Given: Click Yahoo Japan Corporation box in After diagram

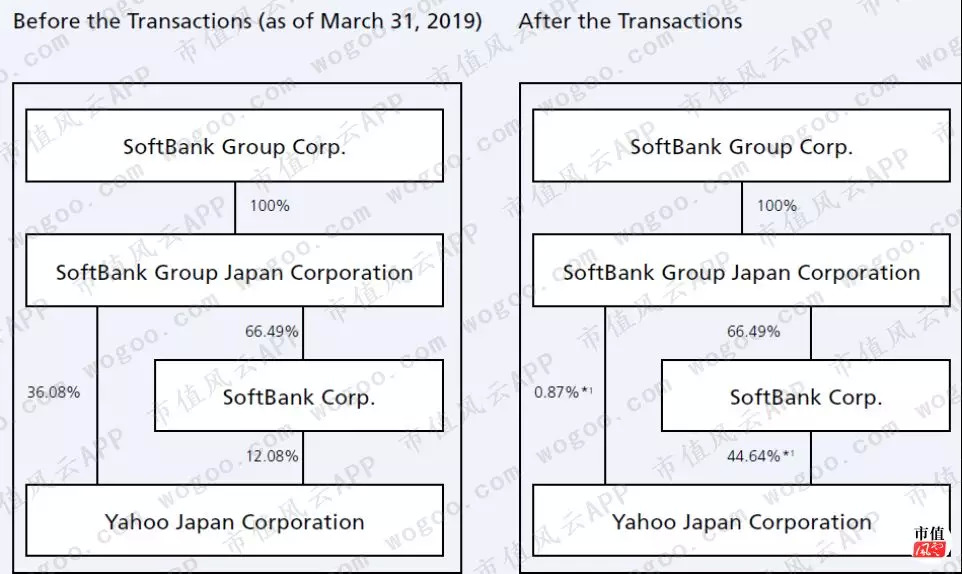Looking at the screenshot, I should coord(741,521).
